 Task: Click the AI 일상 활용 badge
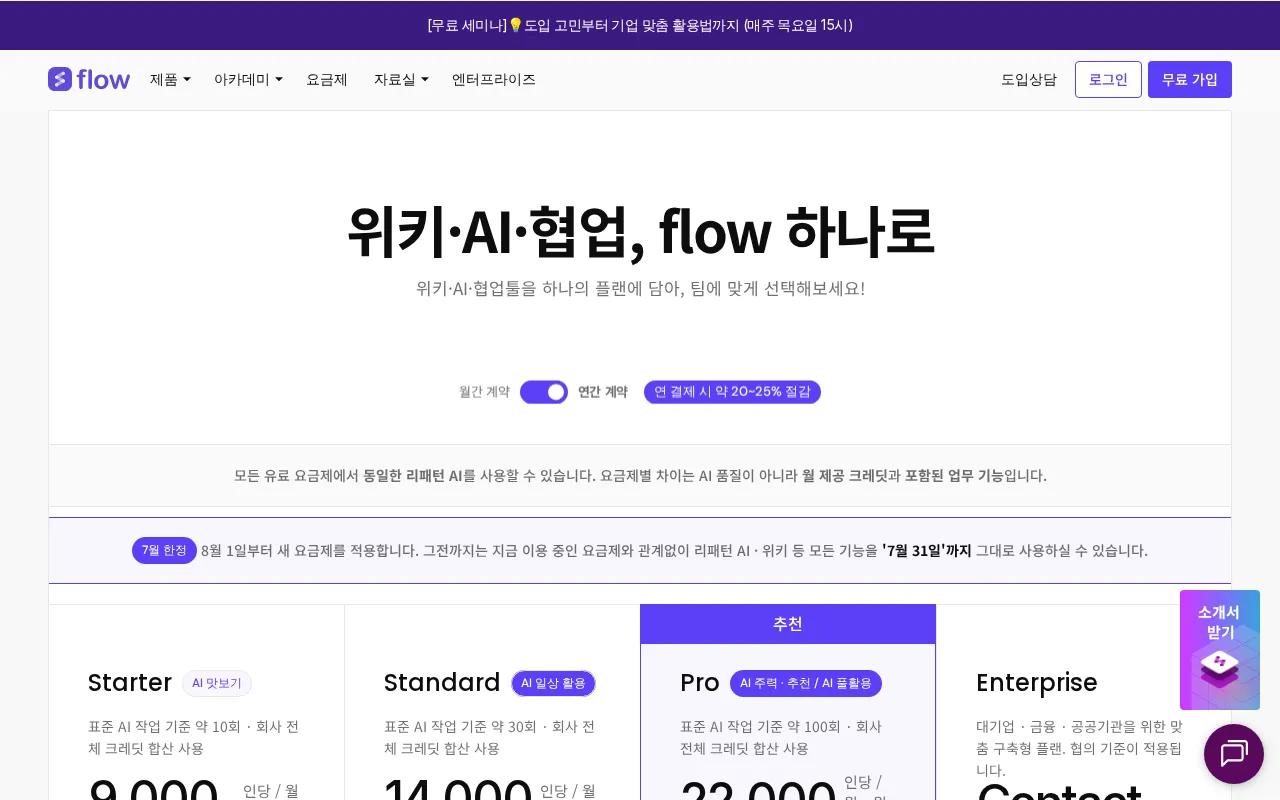click(x=553, y=683)
